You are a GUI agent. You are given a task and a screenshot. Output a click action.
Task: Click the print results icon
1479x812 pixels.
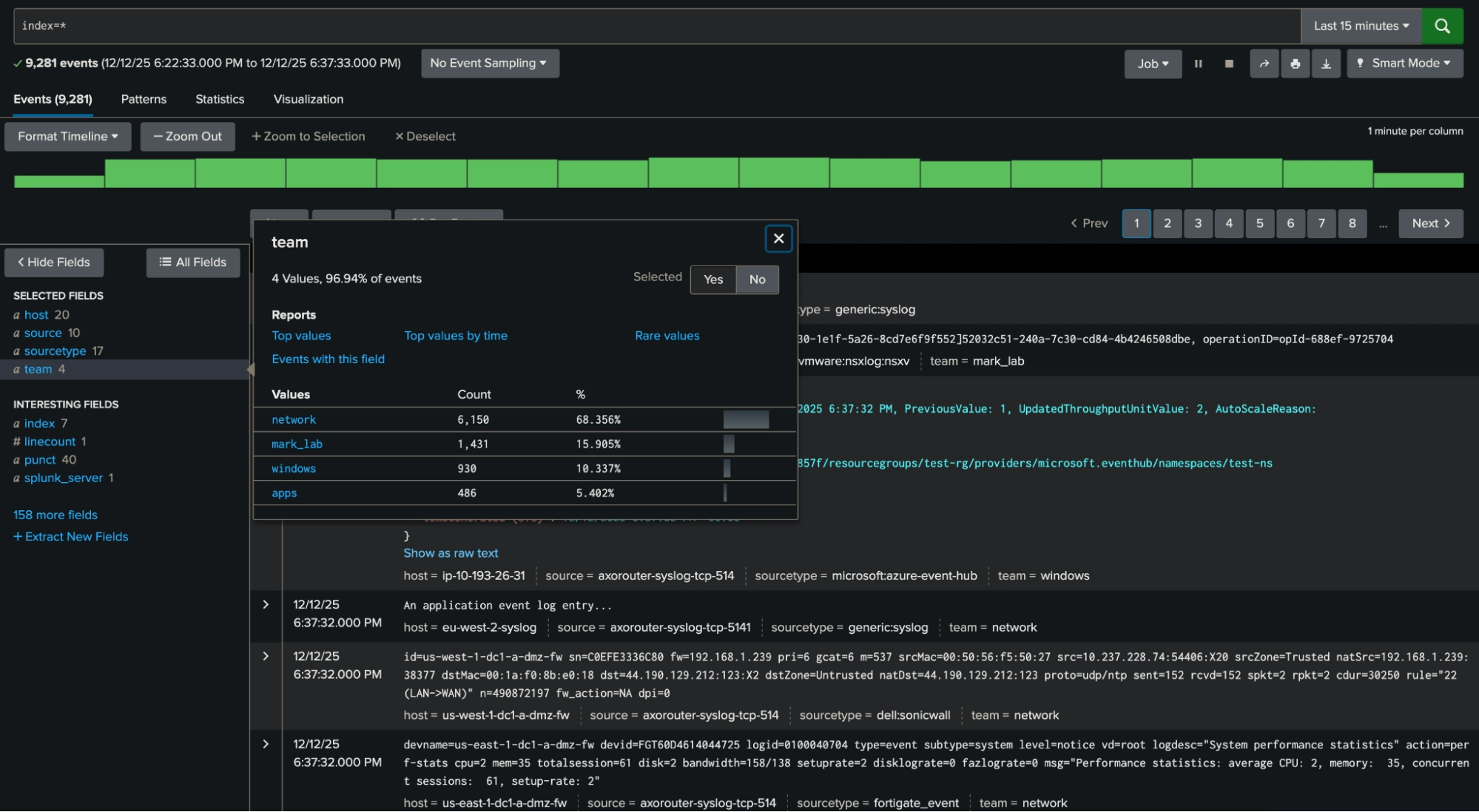pyautogui.click(x=1295, y=64)
